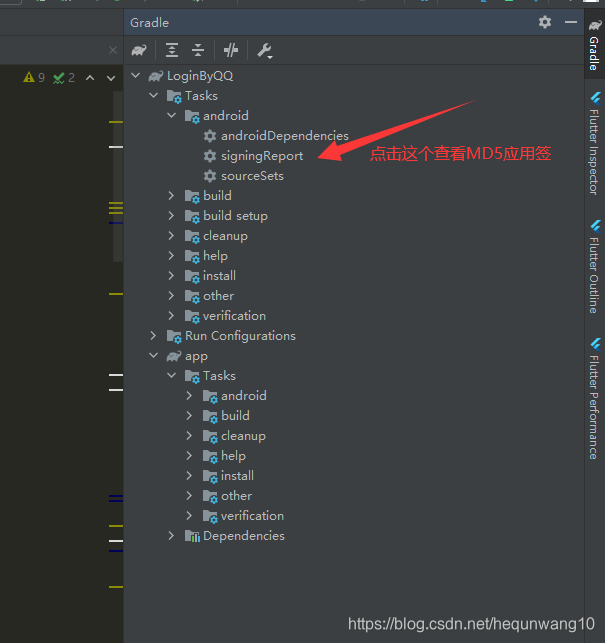
Task: Click the Run Configurations folder icon
Action: pyautogui.click(x=174, y=337)
